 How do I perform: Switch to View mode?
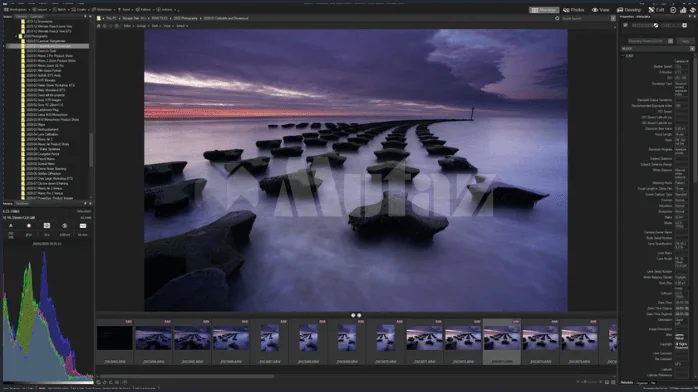(x=601, y=10)
